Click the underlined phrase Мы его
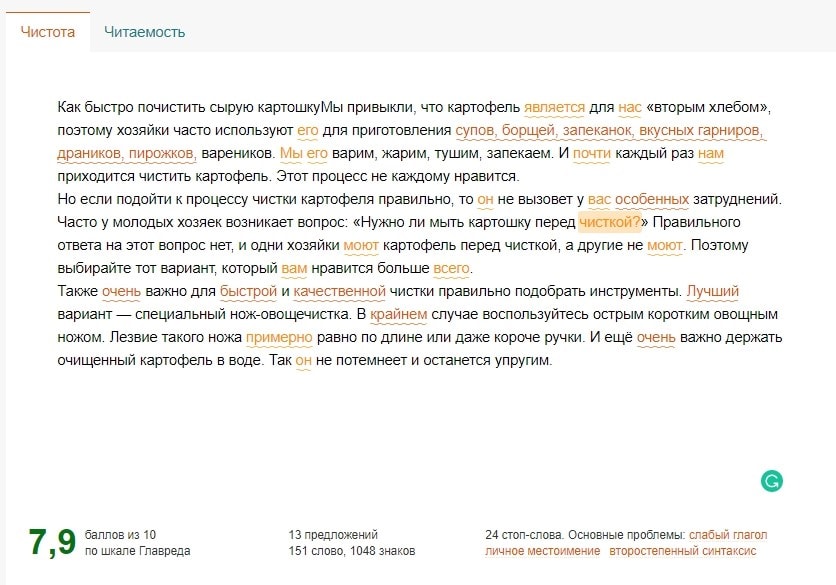 pyautogui.click(x=304, y=154)
